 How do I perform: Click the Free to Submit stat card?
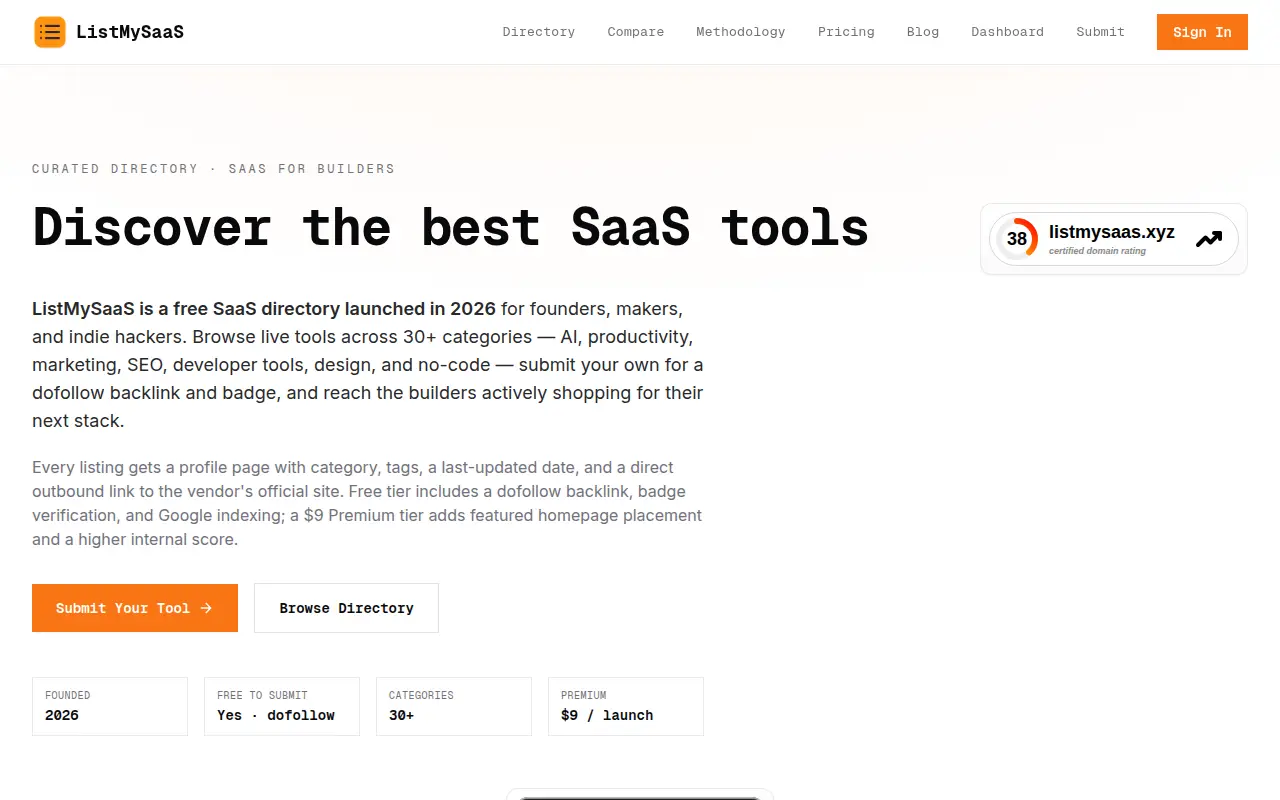282,706
